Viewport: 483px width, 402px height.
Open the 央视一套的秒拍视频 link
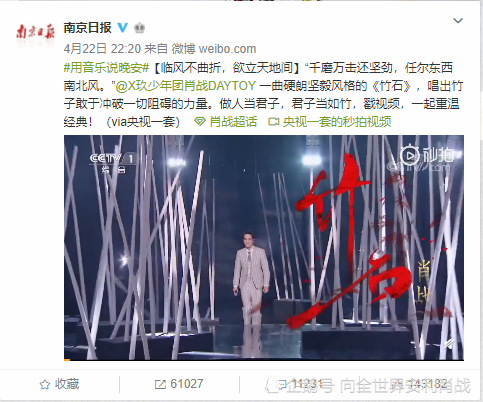point(337,122)
